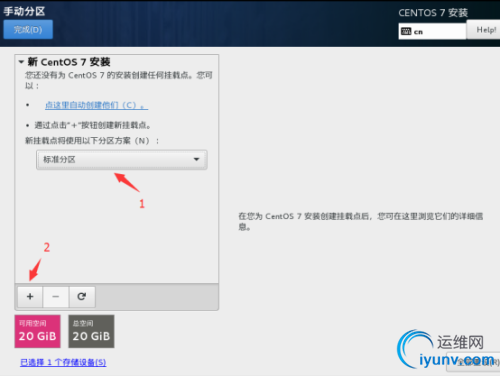500x376 pixels.
Task: Click the 手动分区 page title
Action: pos(24,11)
